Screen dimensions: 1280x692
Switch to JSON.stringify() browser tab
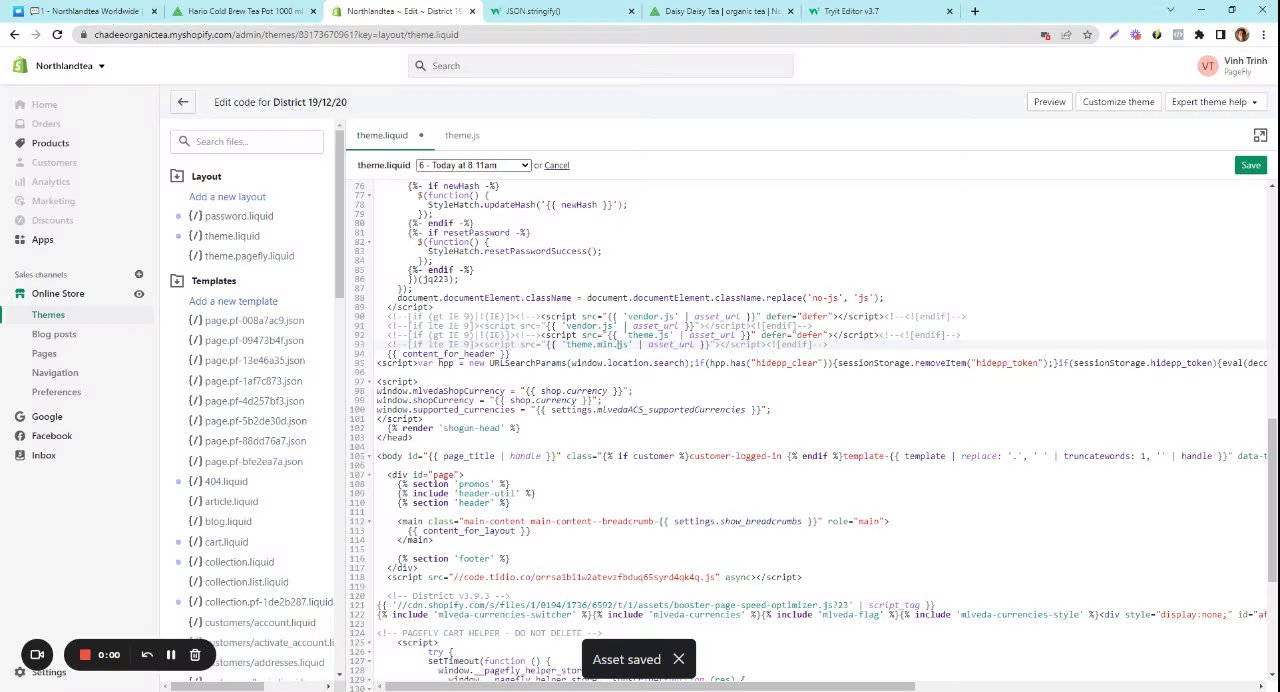pyautogui.click(x=563, y=11)
